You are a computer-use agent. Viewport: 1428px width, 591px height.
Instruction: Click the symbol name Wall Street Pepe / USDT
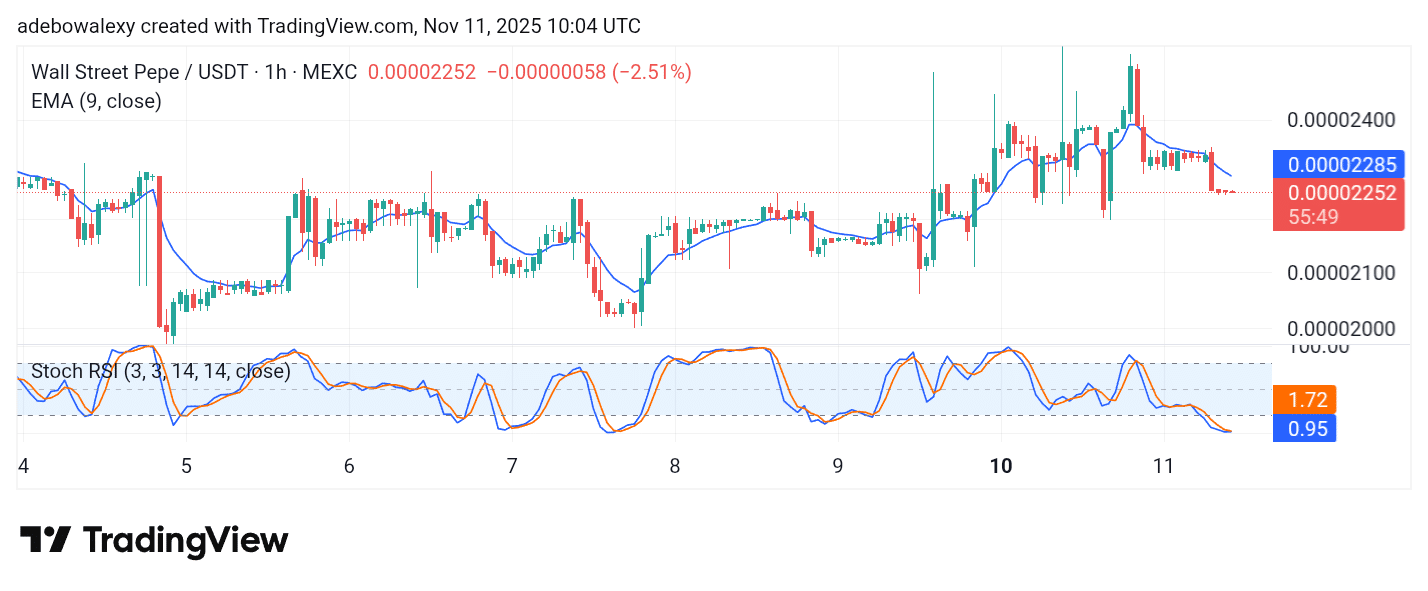[141, 72]
